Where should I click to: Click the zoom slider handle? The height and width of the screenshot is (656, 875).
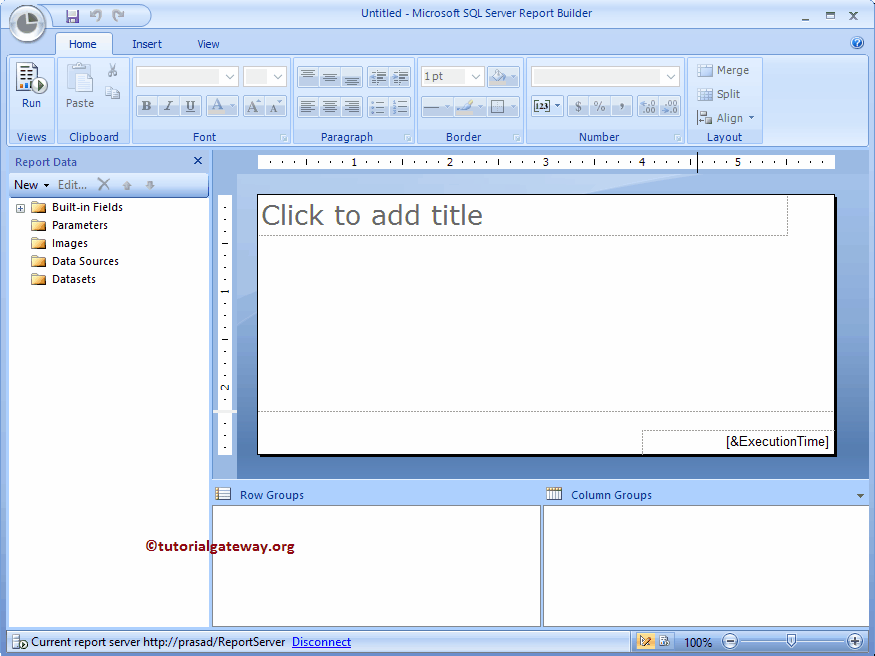point(791,640)
